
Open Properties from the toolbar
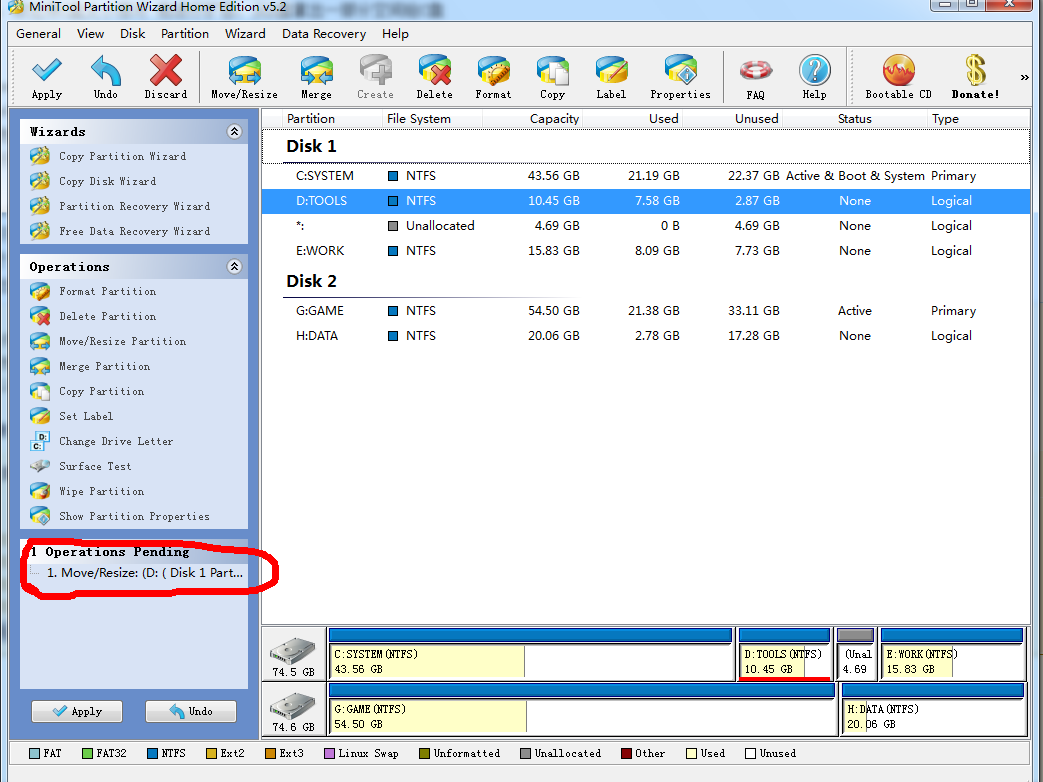(x=680, y=76)
